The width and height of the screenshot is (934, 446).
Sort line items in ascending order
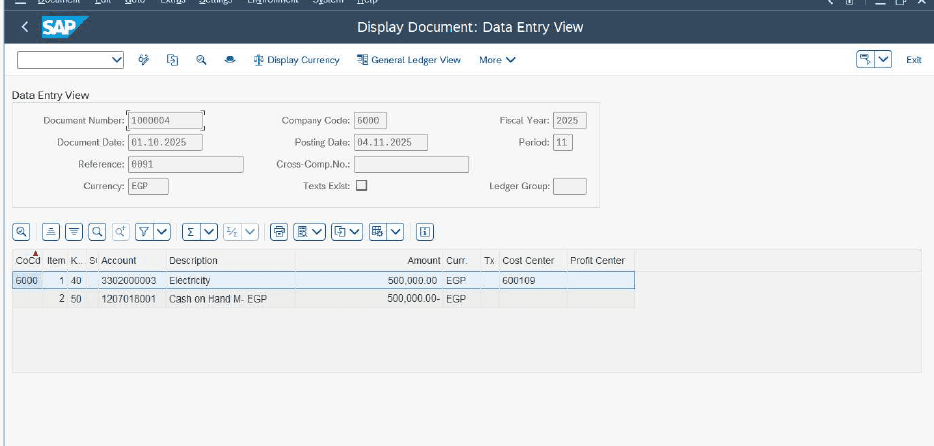[51, 232]
